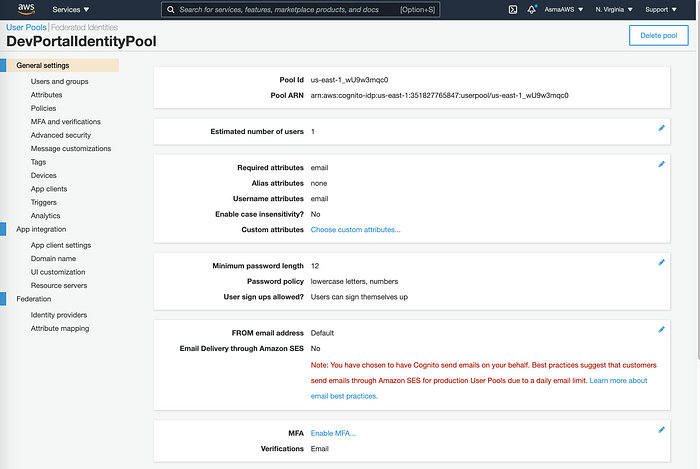Open Resource servers sidebar item
700x469 pixels.
(x=59, y=285)
